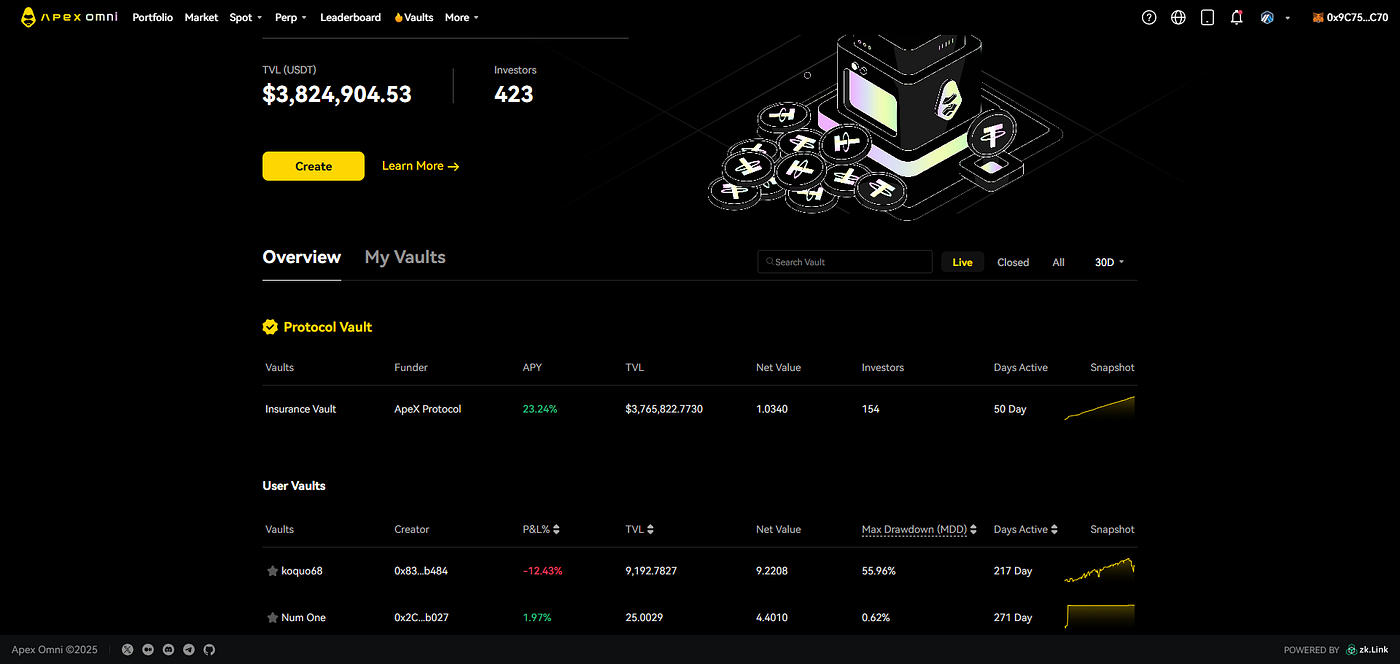Image resolution: width=1400 pixels, height=664 pixels.
Task: Click the ApeX Omni logo
Action: pos(68,17)
